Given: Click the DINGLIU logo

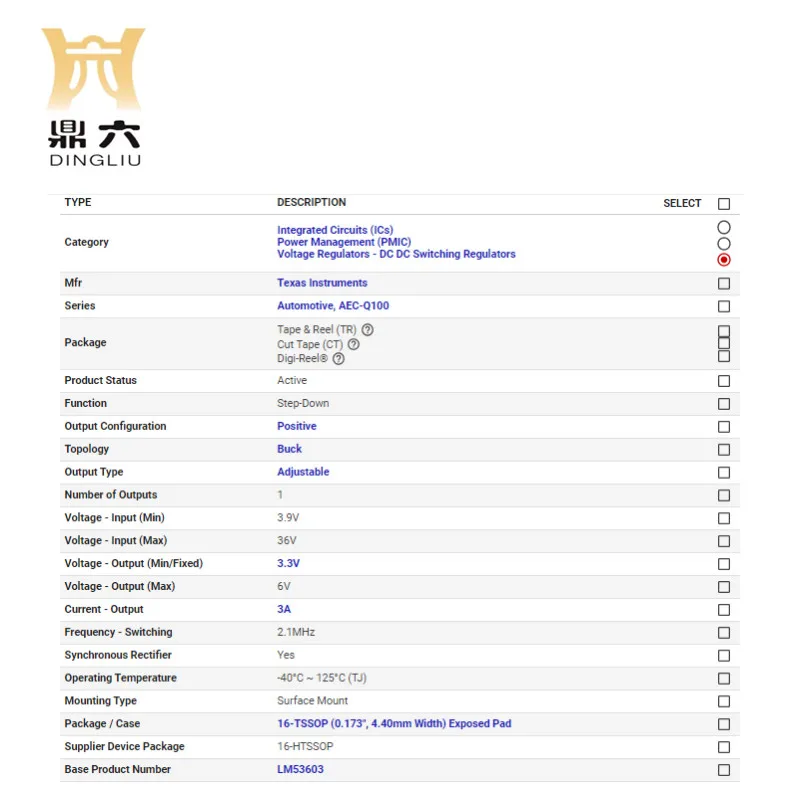Looking at the screenshot, I should point(94,97).
